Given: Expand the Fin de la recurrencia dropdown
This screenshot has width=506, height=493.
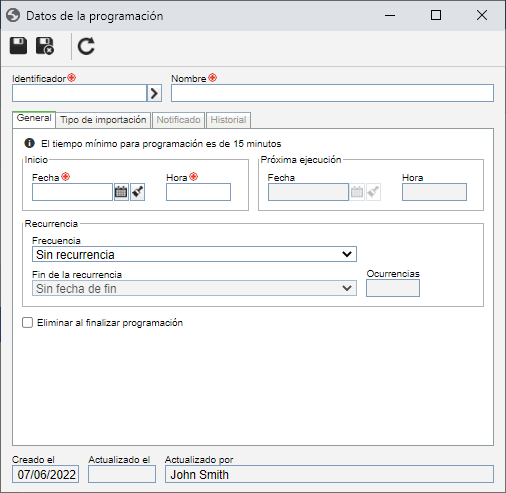Looking at the screenshot, I should click(x=194, y=288).
